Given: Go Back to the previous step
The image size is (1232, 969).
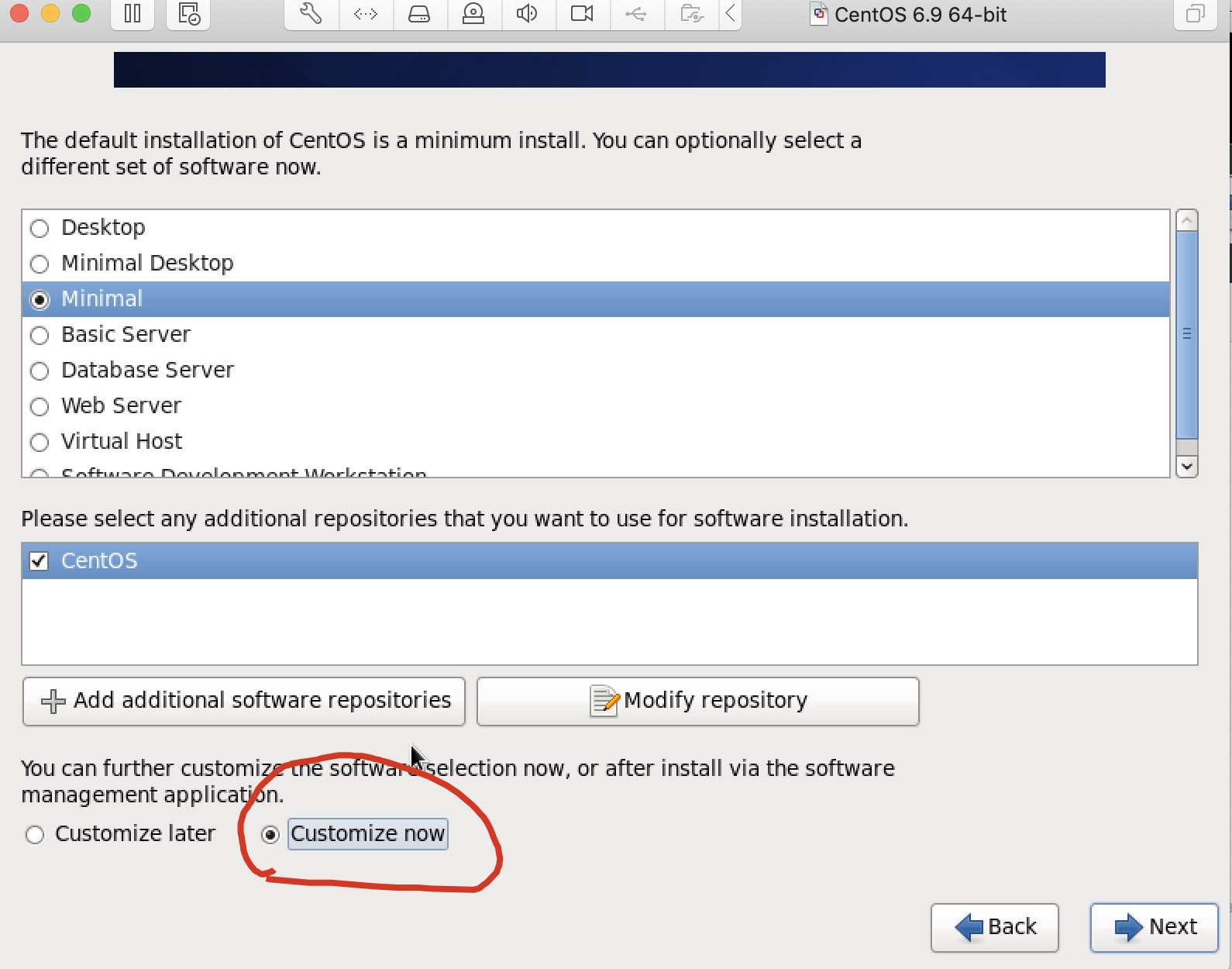Looking at the screenshot, I should coord(995,927).
